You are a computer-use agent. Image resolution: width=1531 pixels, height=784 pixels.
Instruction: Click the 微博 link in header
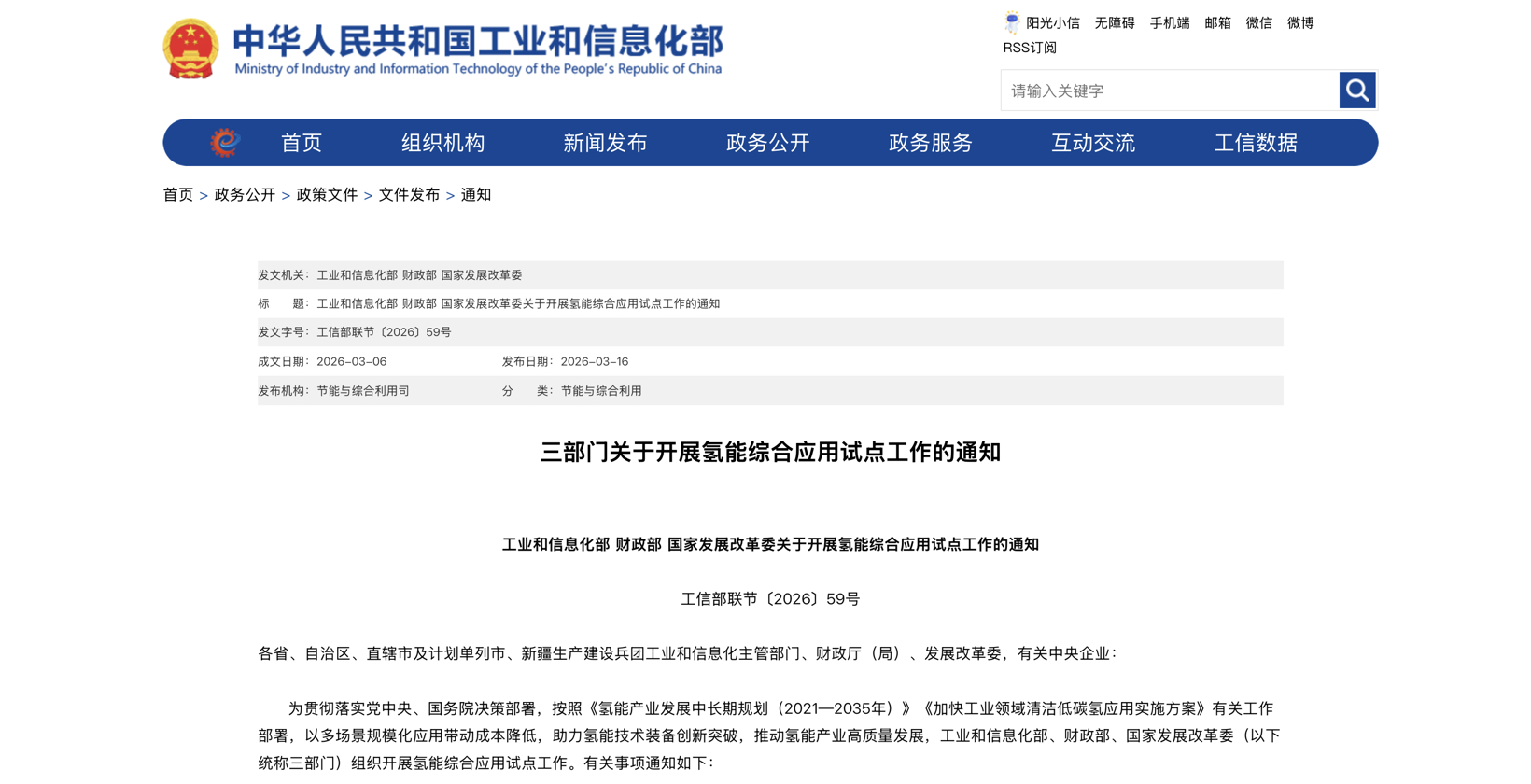[x=1299, y=23]
